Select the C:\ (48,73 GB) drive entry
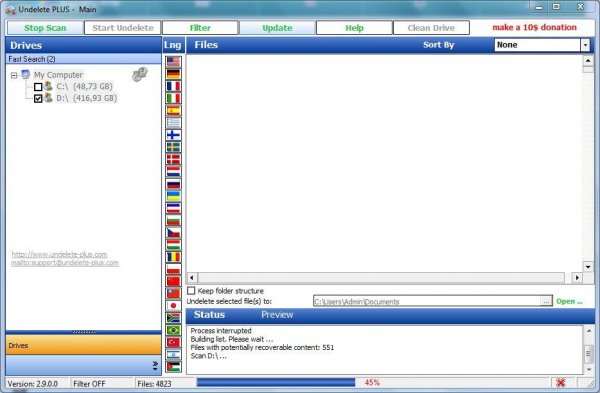This screenshot has height=393, width=600. [x=85, y=86]
